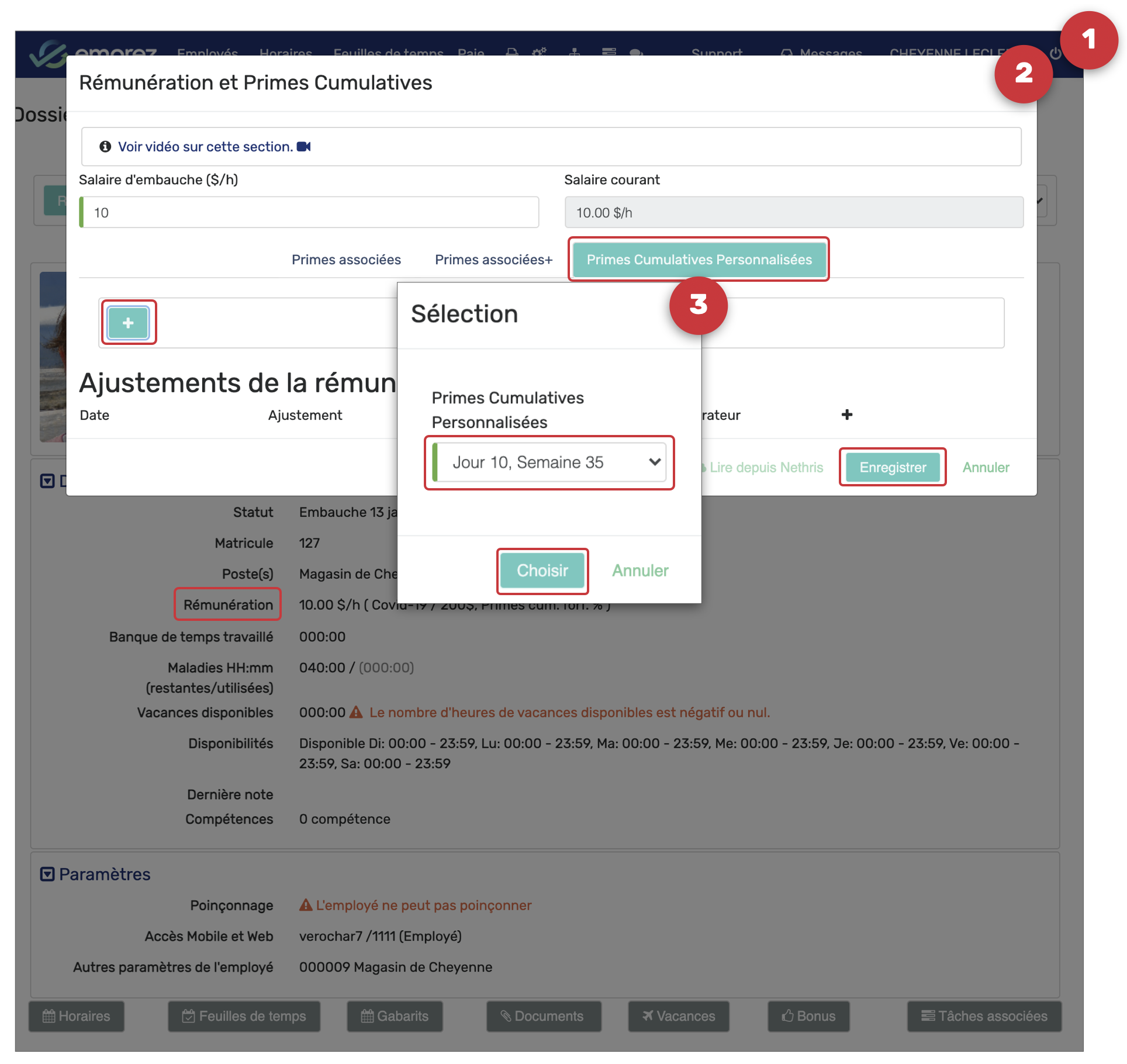
Task: Click the power logout icon in the top bar
Action: pos(1055,53)
